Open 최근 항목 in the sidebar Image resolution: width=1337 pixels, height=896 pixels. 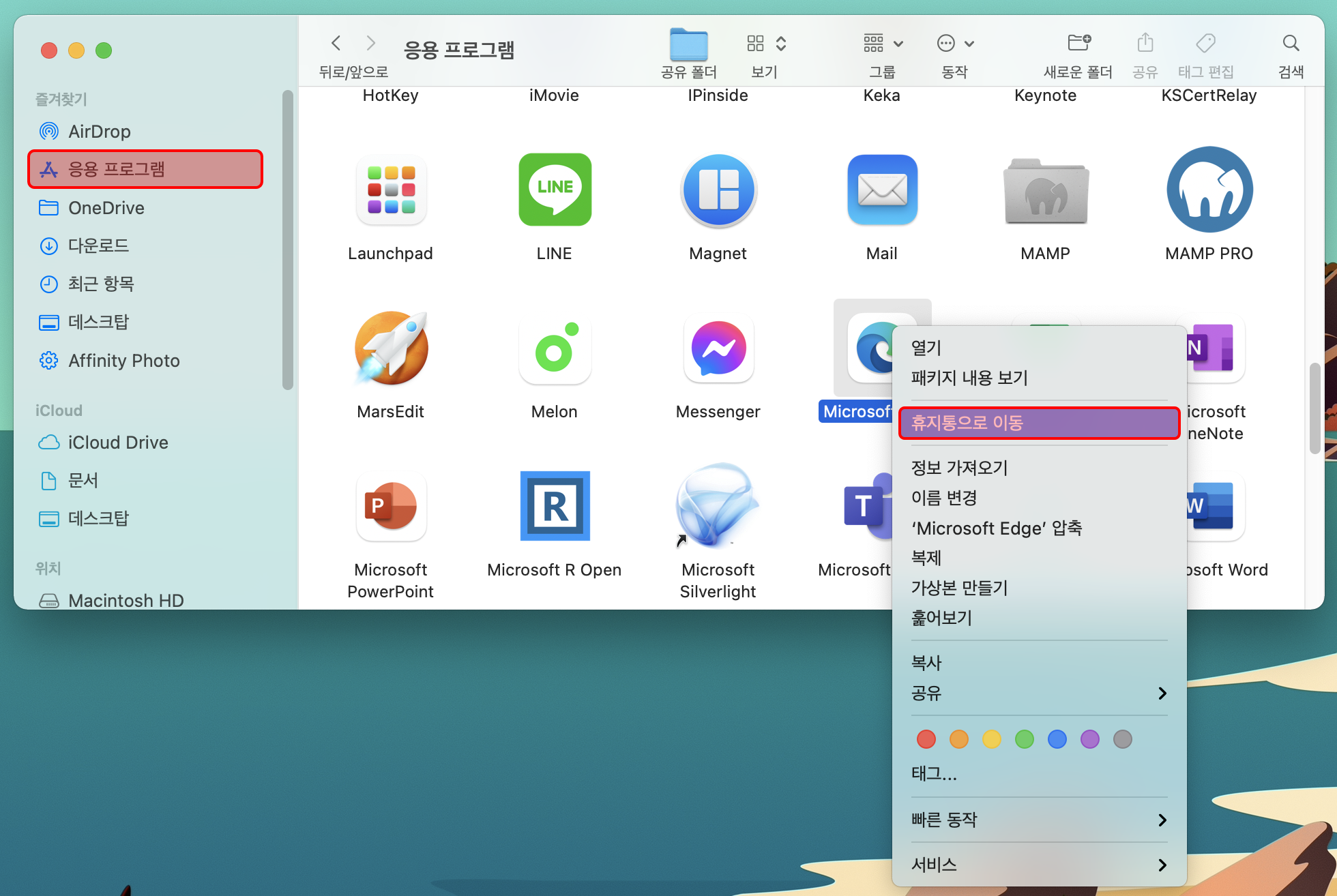pyautogui.click(x=145, y=284)
